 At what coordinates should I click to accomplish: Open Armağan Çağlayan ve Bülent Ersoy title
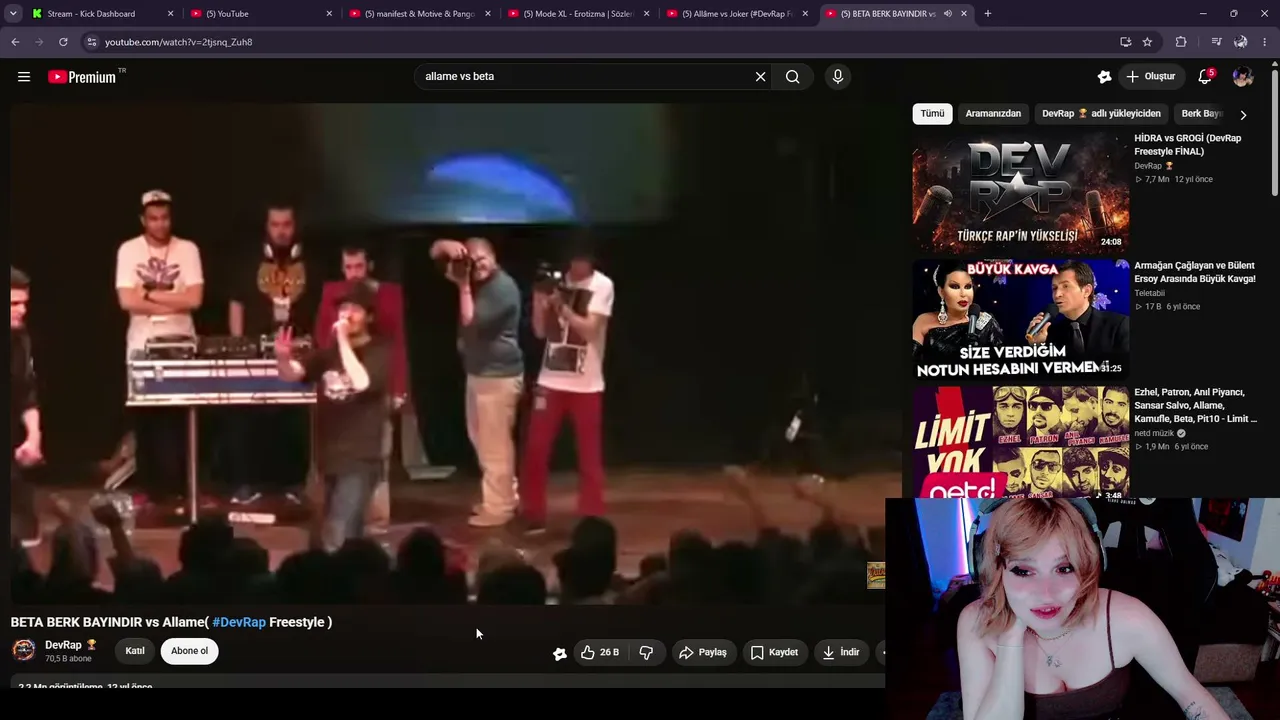point(1195,272)
